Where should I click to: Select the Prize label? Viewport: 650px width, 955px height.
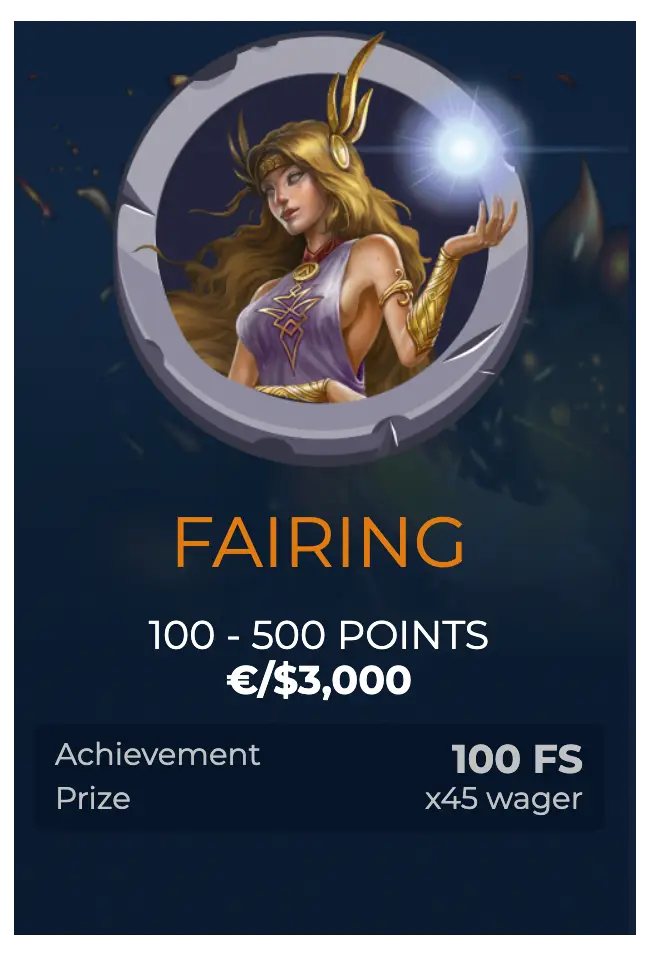coord(93,798)
